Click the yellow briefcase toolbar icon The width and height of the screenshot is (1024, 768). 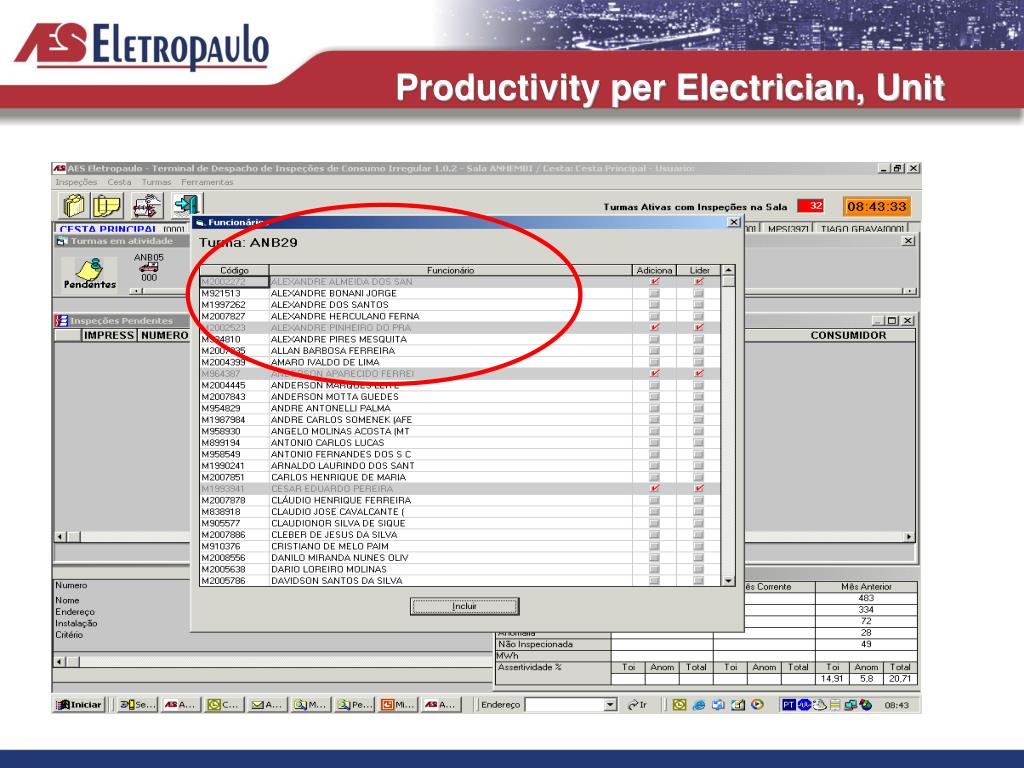tap(73, 206)
